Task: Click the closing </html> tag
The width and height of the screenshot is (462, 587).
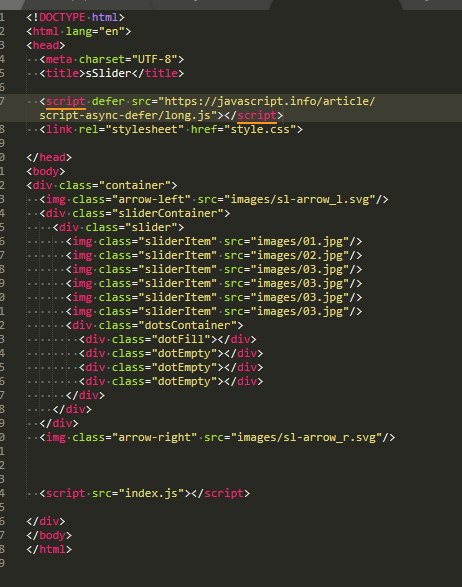Action: [49, 549]
